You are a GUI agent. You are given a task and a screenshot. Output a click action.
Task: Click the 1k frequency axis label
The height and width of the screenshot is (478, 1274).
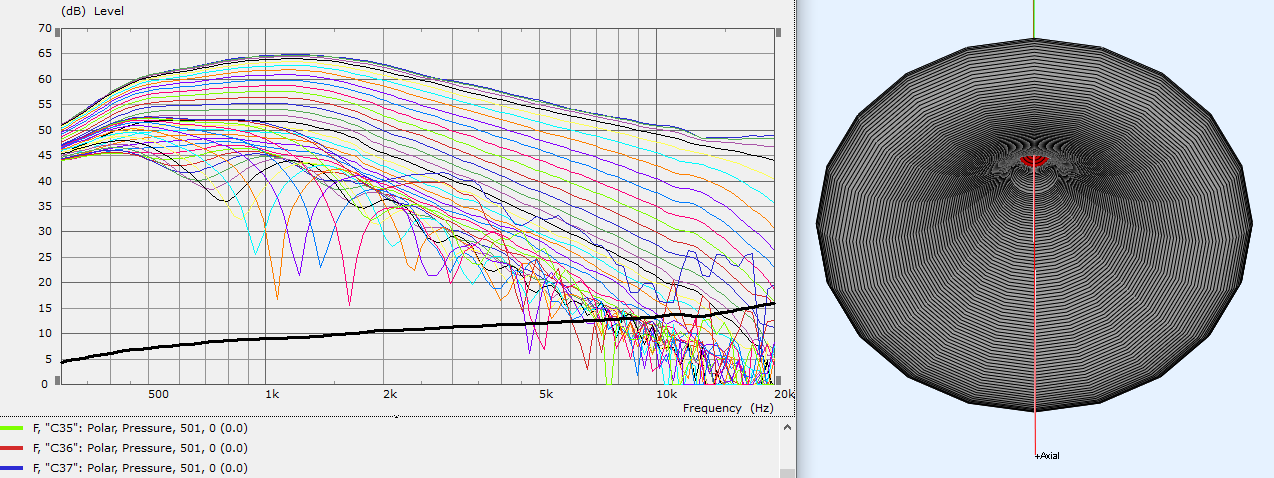(x=272, y=394)
